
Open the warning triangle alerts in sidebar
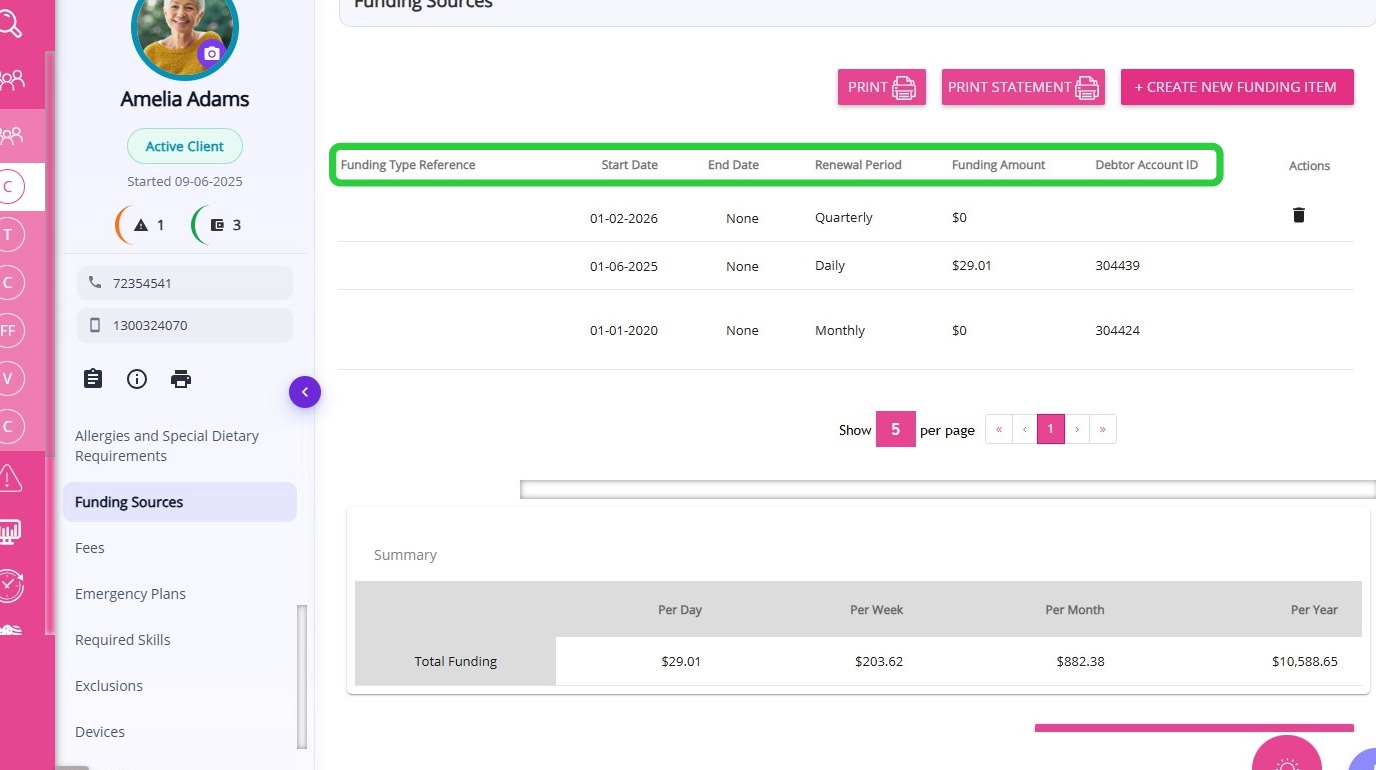coord(11,478)
